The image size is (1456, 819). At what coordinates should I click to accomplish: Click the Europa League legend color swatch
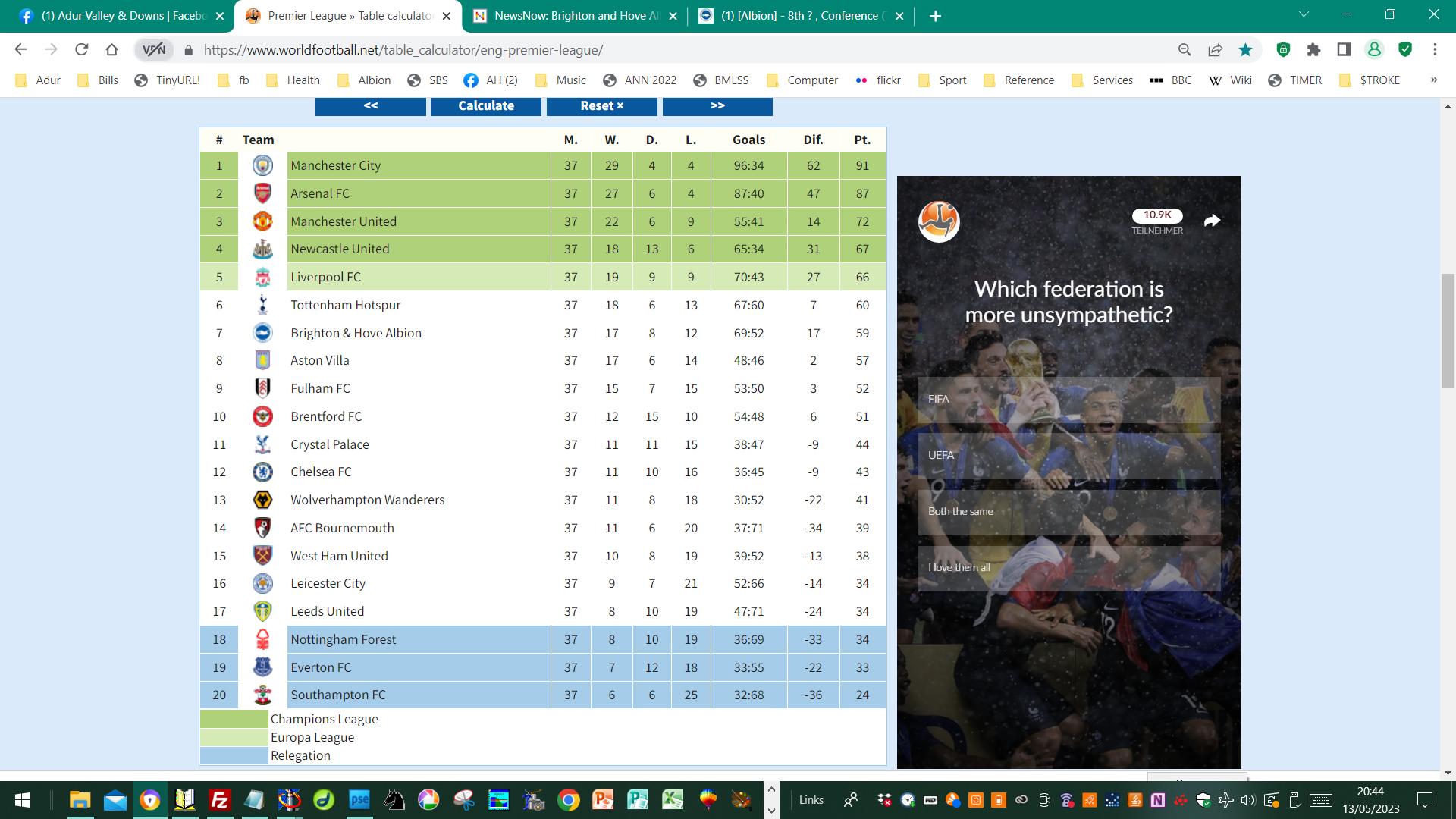click(x=234, y=737)
